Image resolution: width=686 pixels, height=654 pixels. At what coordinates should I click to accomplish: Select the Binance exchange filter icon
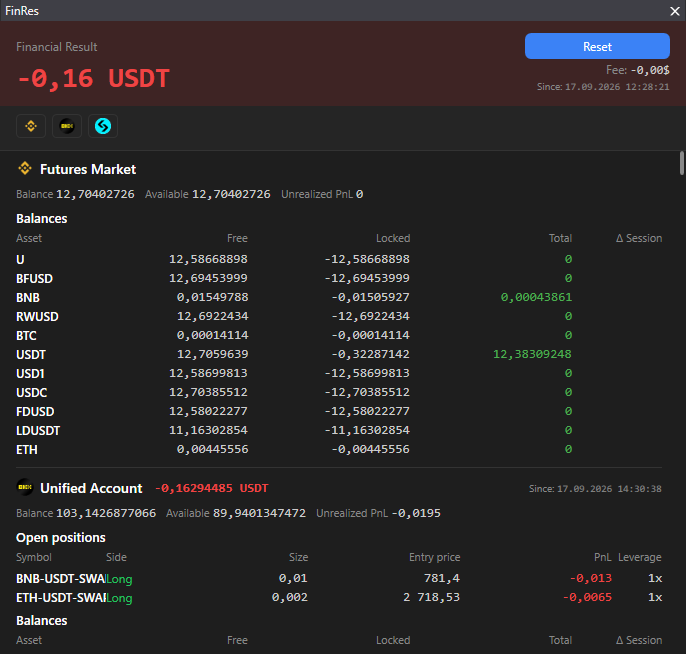pyautogui.click(x=31, y=126)
